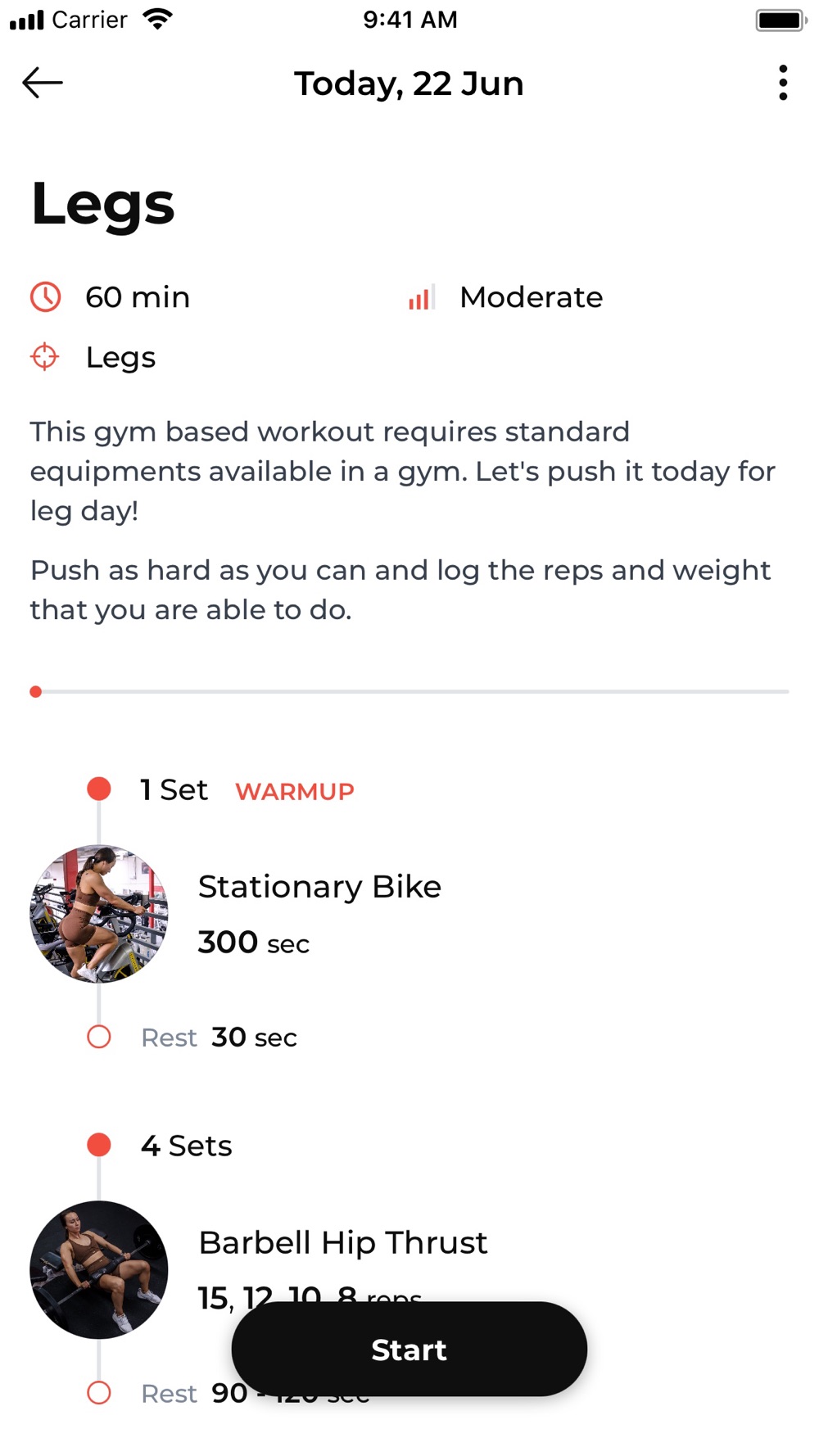
Task: Open the Barbell Hip Thrust exercise title
Action: coord(343,1243)
